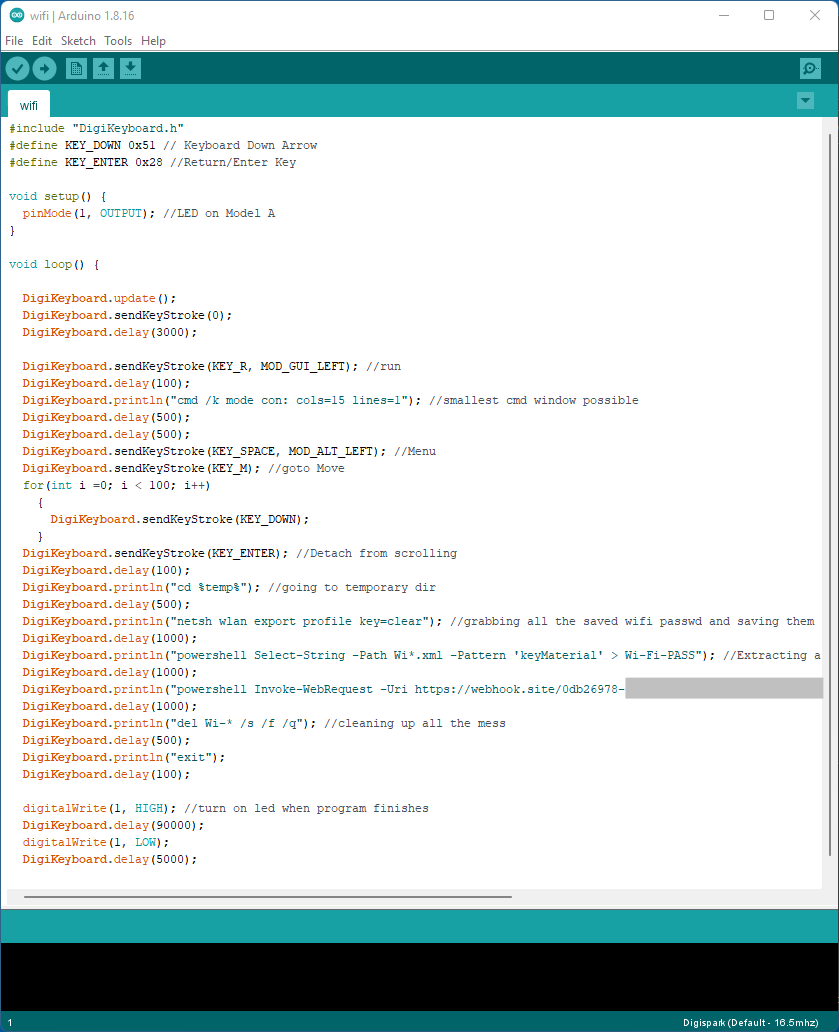839x1032 pixels.
Task: Open a sketch using the up-arrow icon
Action: coord(103,68)
